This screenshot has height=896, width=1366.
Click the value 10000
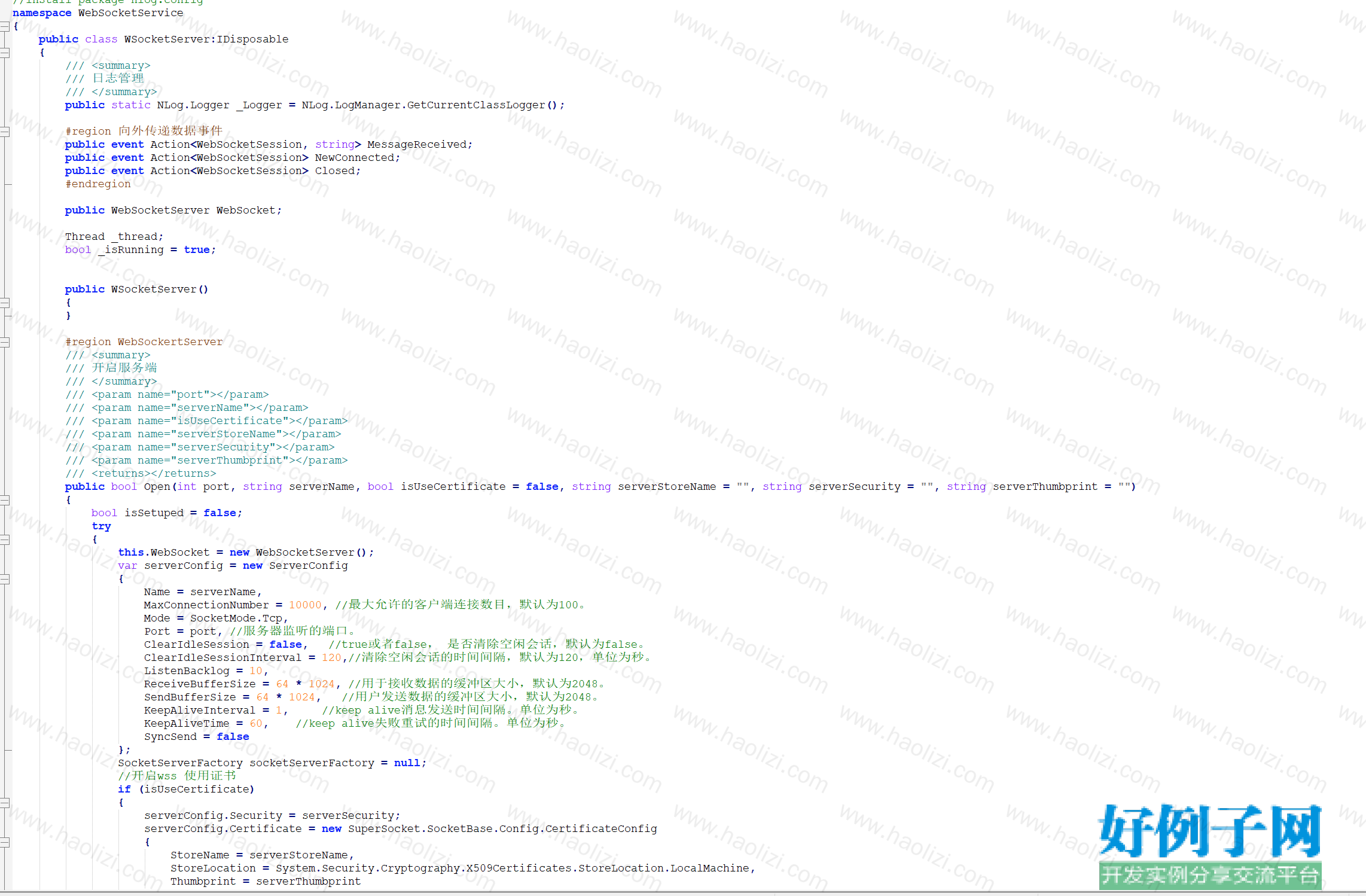[x=305, y=605]
